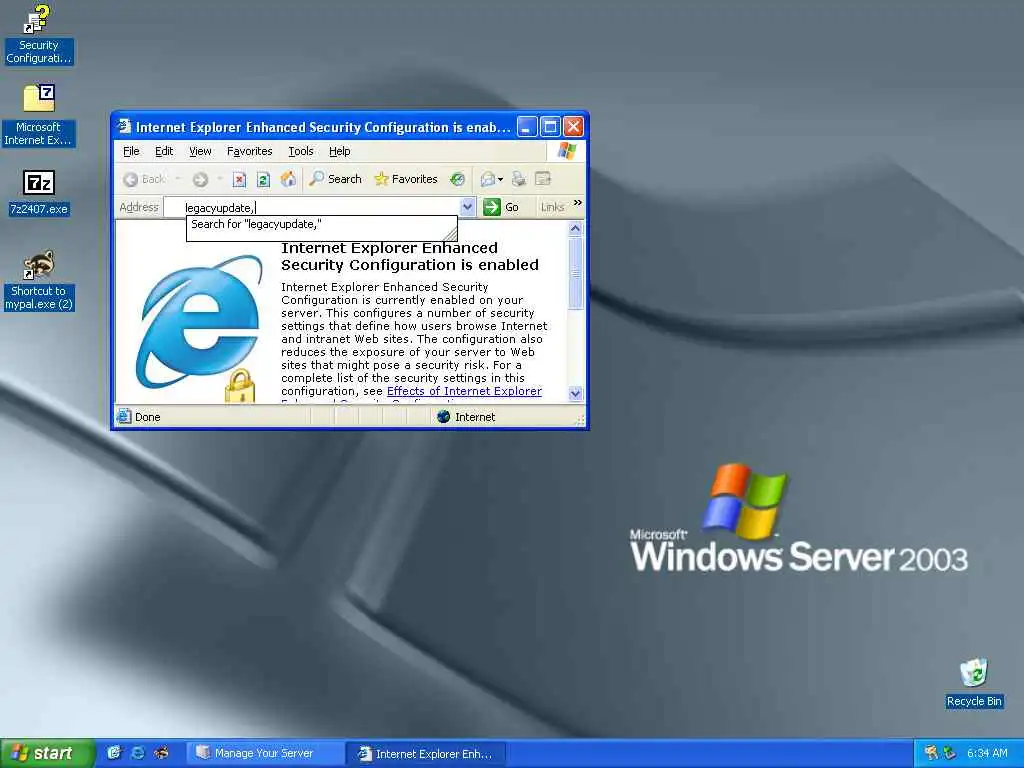Open the Edit menu
The width and height of the screenshot is (1024, 768).
tap(164, 152)
